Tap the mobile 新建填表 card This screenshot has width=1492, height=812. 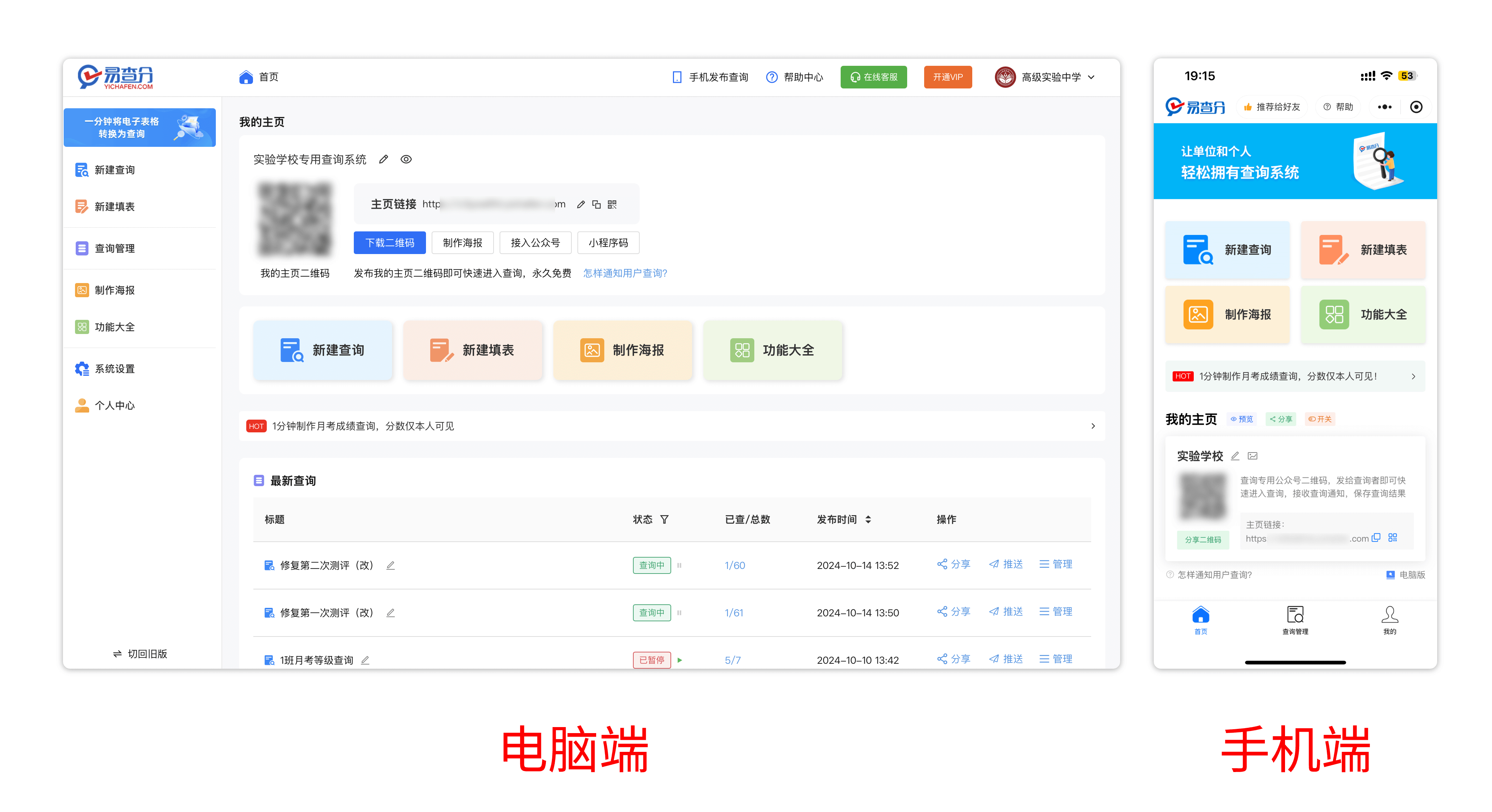pyautogui.click(x=1363, y=250)
